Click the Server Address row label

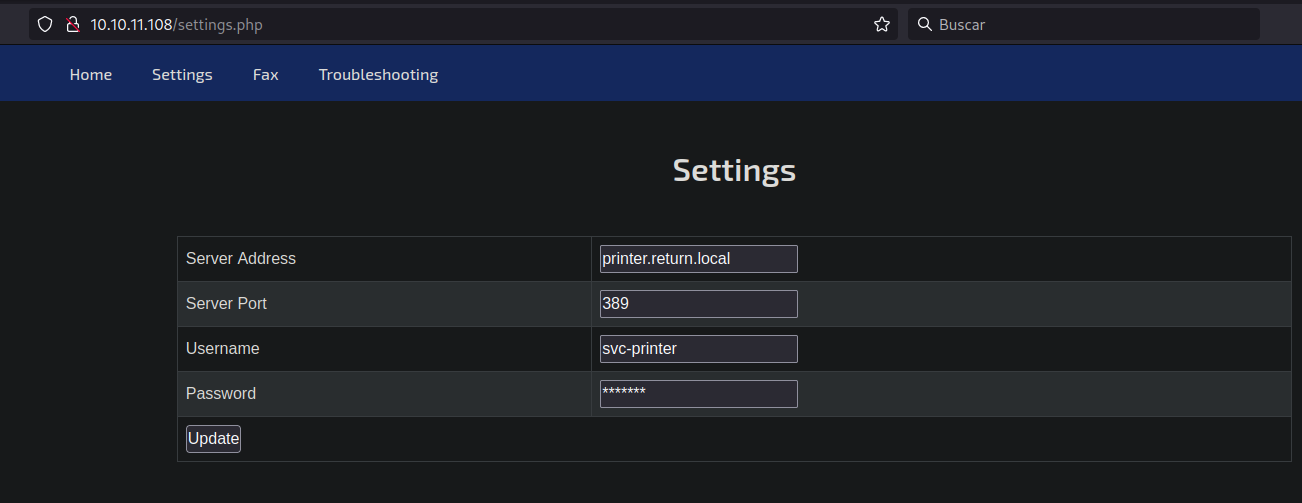click(241, 259)
